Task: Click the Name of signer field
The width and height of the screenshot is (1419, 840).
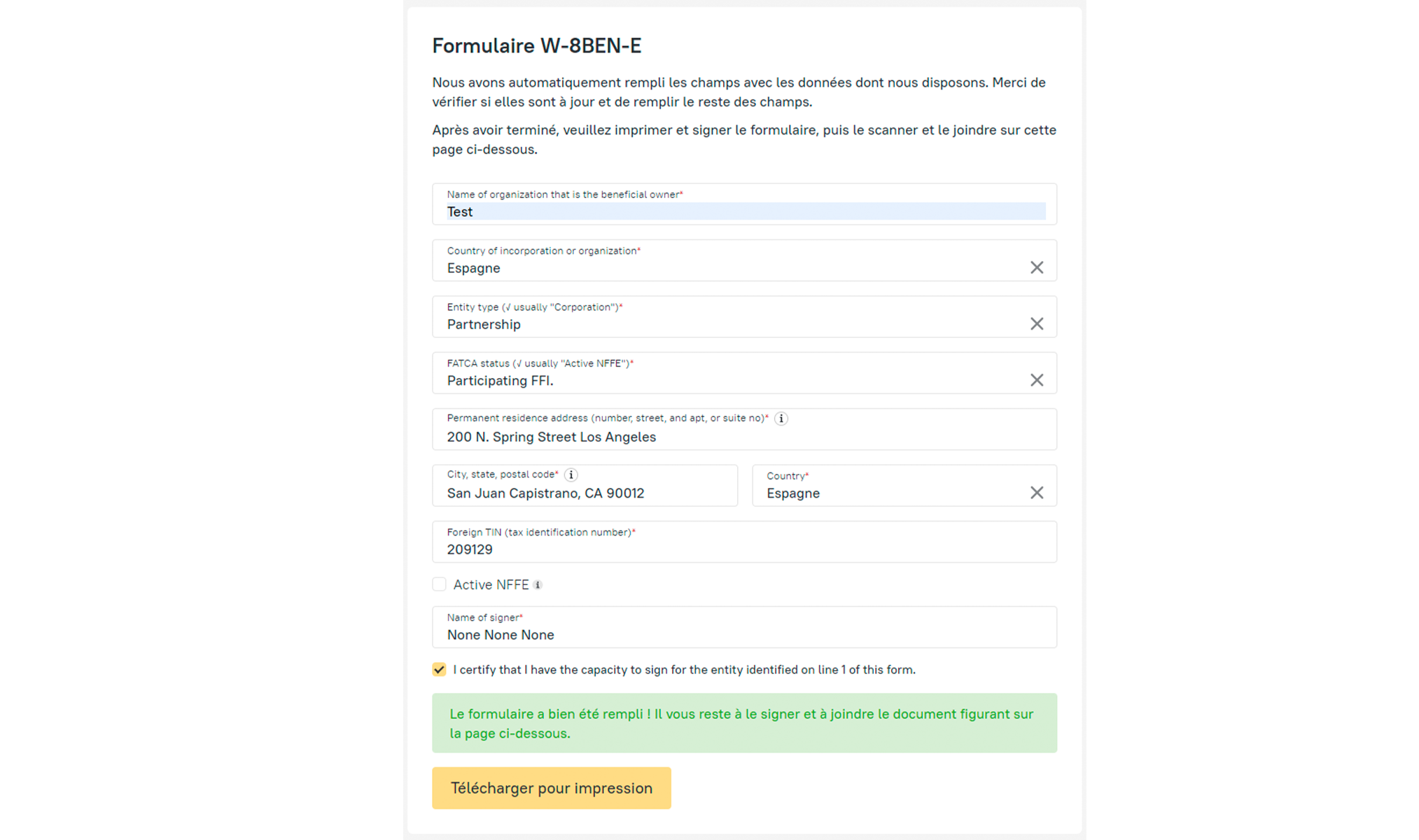Action: point(745,635)
